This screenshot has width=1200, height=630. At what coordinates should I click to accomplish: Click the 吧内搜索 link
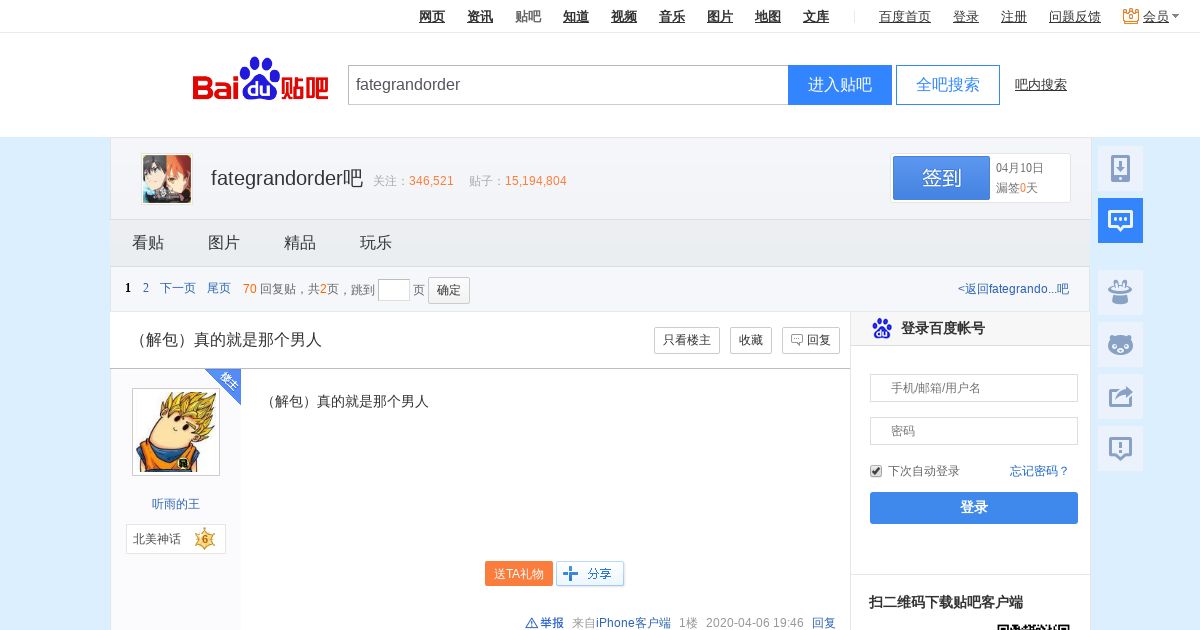(1041, 85)
